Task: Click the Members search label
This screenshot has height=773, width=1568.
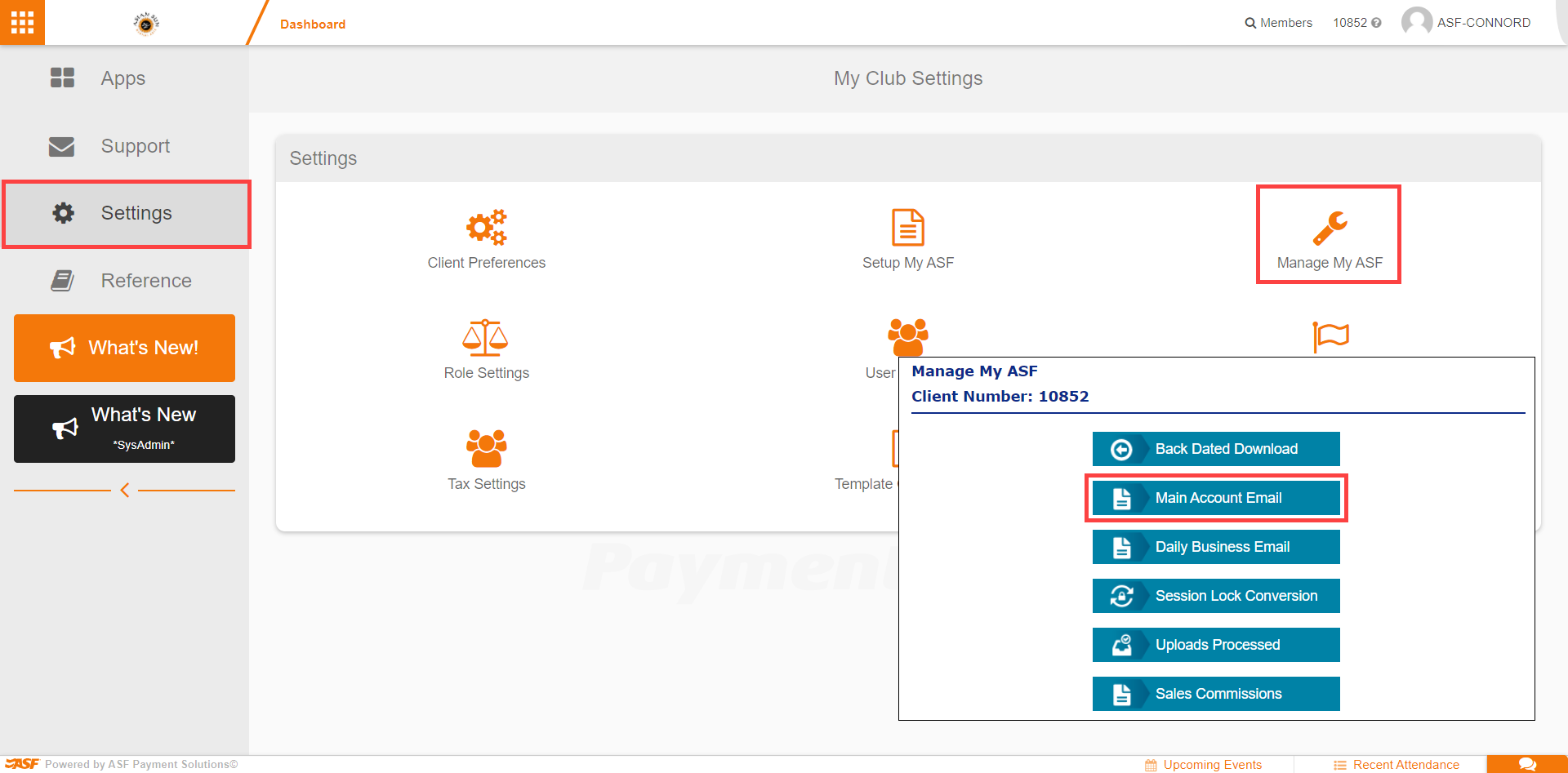Action: click(x=1286, y=23)
